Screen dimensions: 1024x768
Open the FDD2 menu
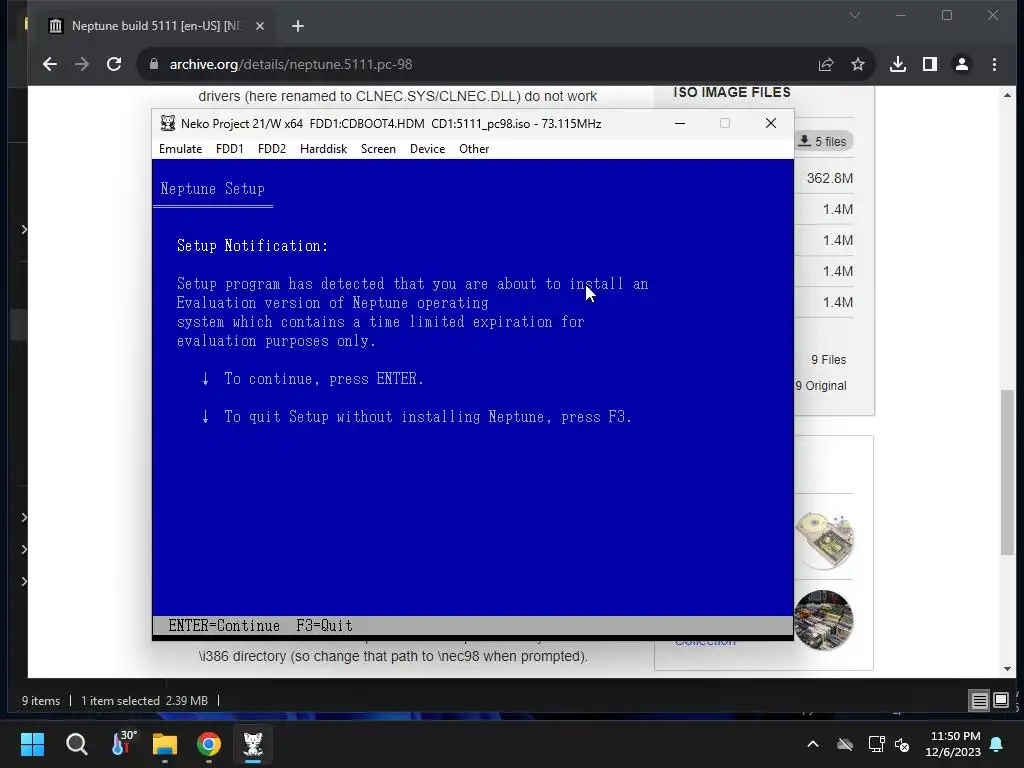272,149
